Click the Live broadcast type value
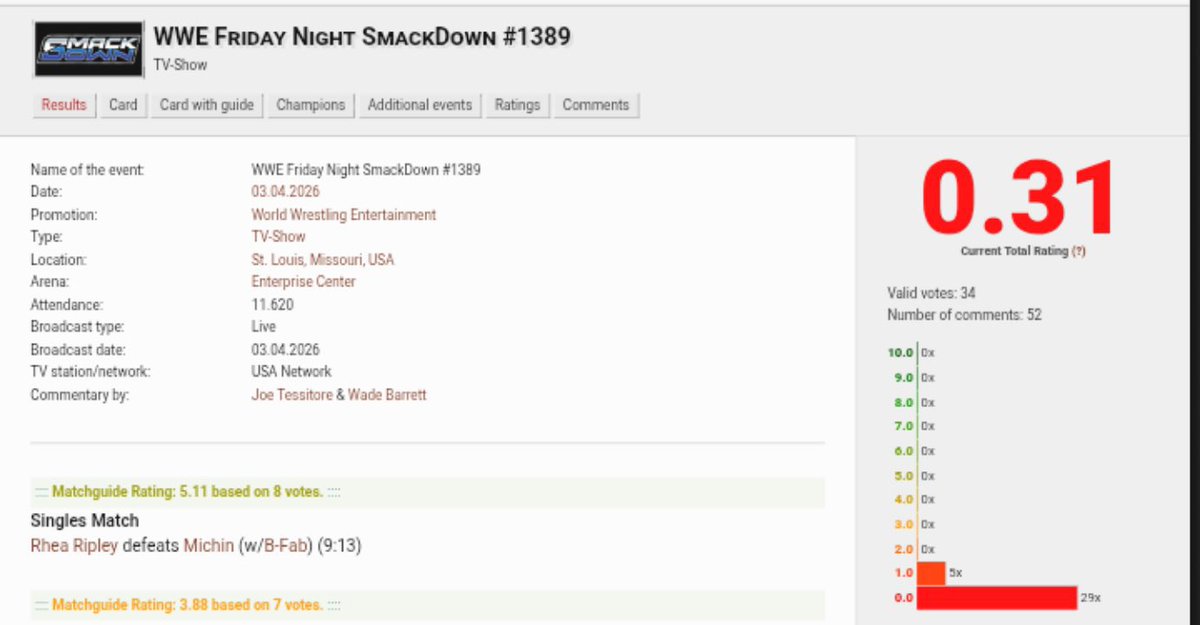 [x=264, y=327]
